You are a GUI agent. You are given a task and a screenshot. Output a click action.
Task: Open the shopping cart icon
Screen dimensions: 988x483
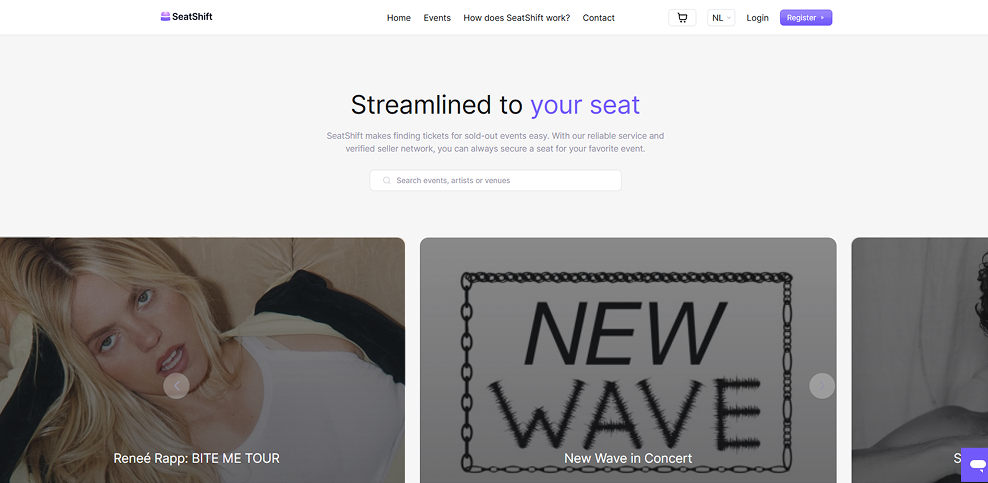tap(682, 18)
